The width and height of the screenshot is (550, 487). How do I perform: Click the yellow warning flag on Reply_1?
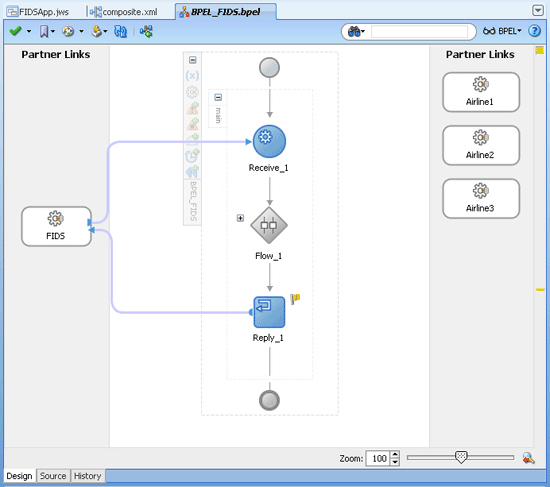click(x=295, y=299)
